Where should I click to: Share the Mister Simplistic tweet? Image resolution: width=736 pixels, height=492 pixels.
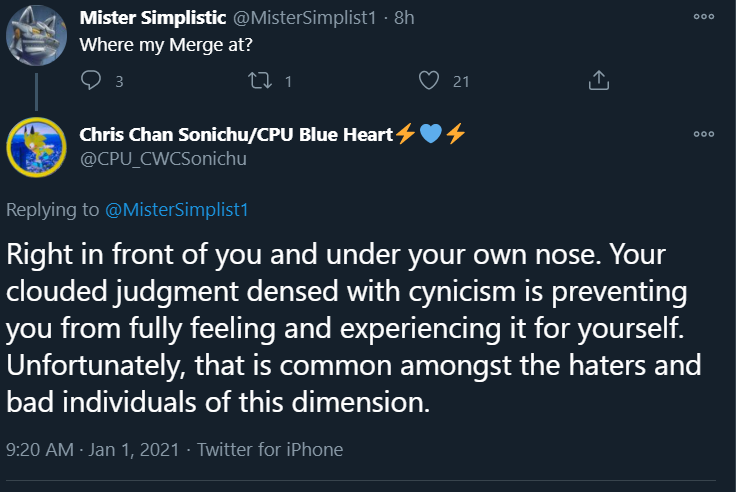[598, 80]
